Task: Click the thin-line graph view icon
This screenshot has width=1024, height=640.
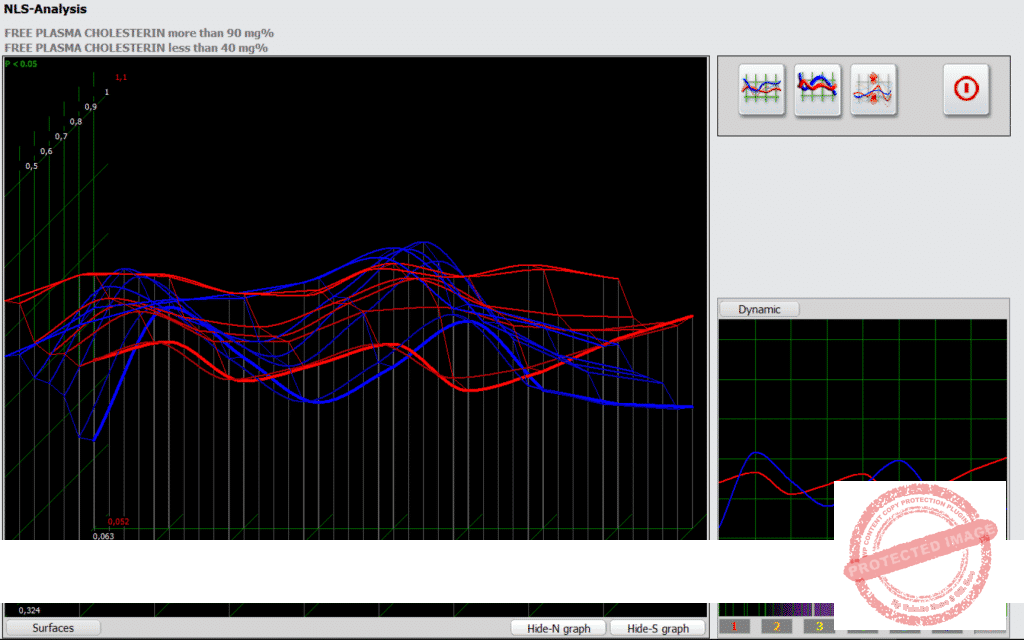Action: point(762,90)
